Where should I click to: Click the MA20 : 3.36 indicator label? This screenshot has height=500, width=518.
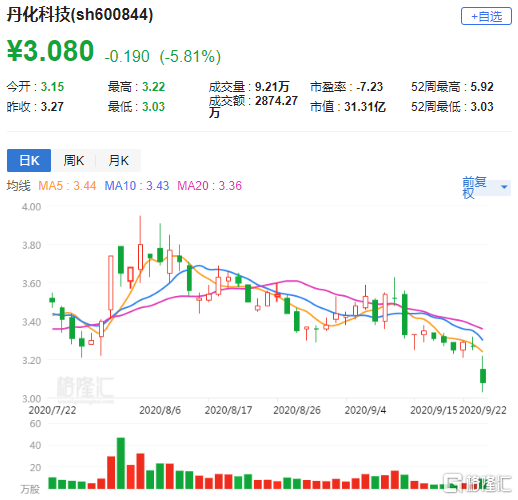209,185
